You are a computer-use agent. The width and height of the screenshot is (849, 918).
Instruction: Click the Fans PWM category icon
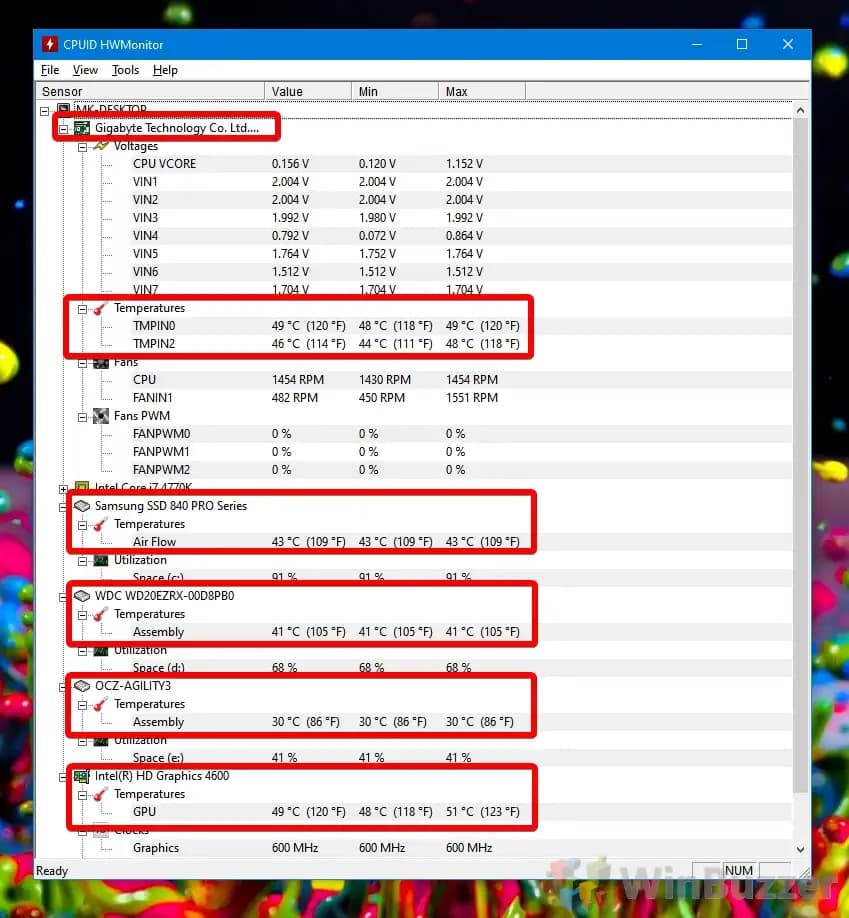[x=101, y=416]
